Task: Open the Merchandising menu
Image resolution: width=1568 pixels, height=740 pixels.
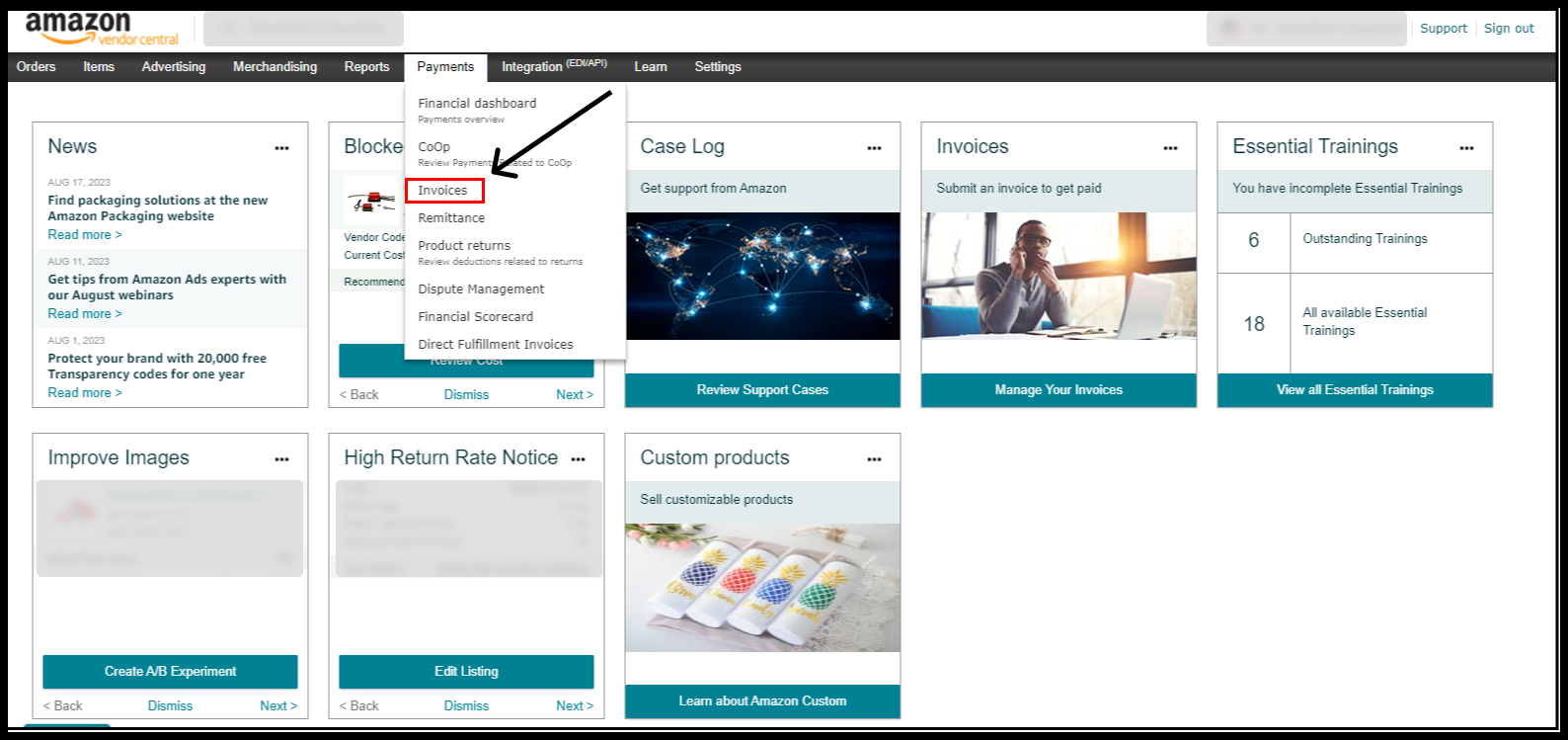Action: [275, 67]
